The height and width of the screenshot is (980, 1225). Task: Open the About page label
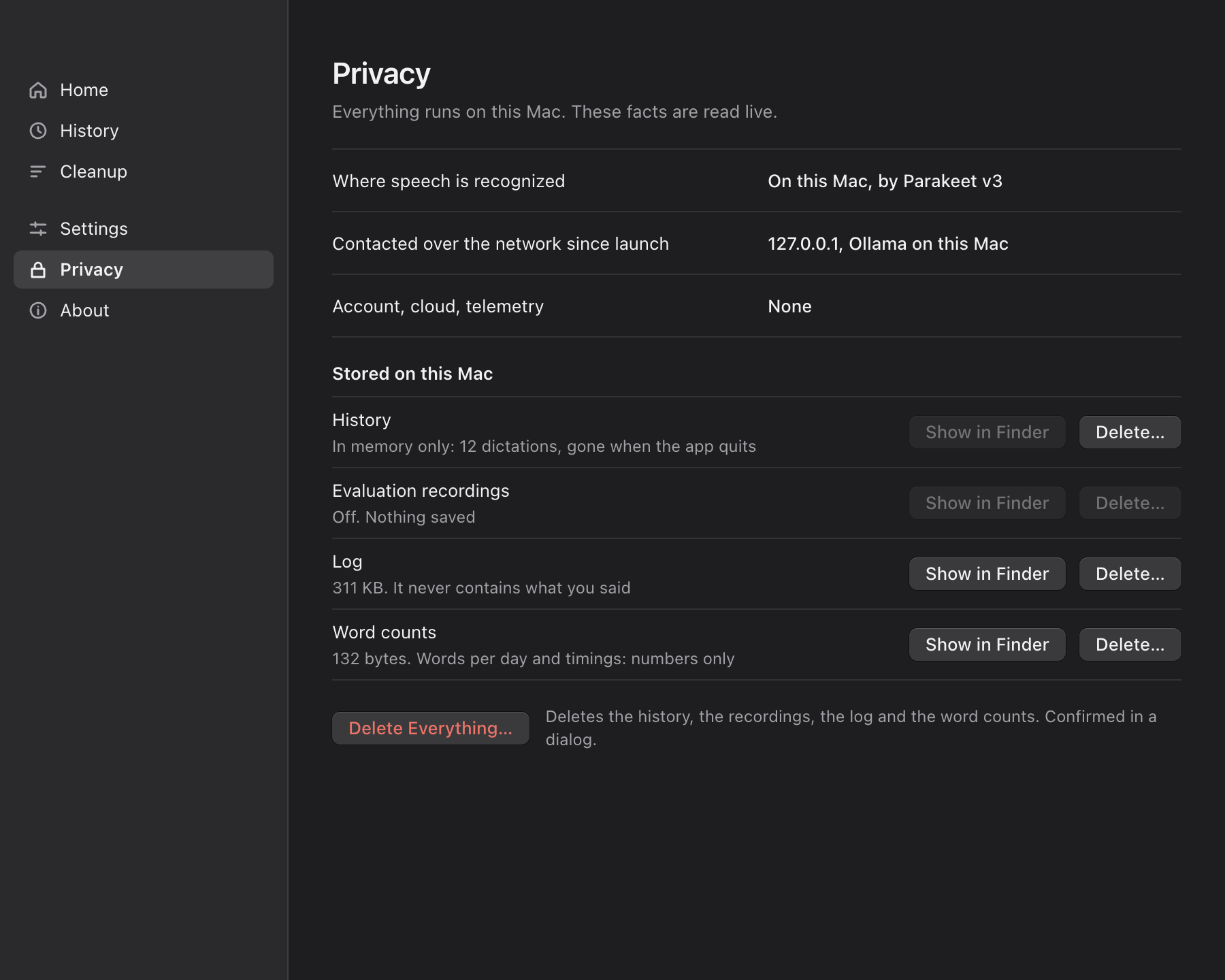[x=84, y=310]
